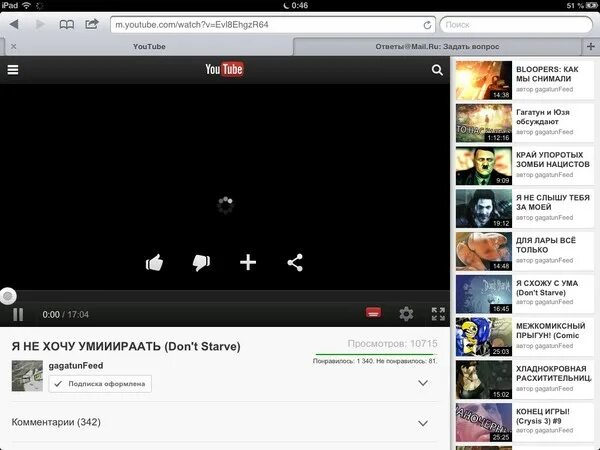Open the BLOOPERS: КАК МЫ СНИМАЛИ title
This screenshot has width=600, height=450.
(x=547, y=74)
